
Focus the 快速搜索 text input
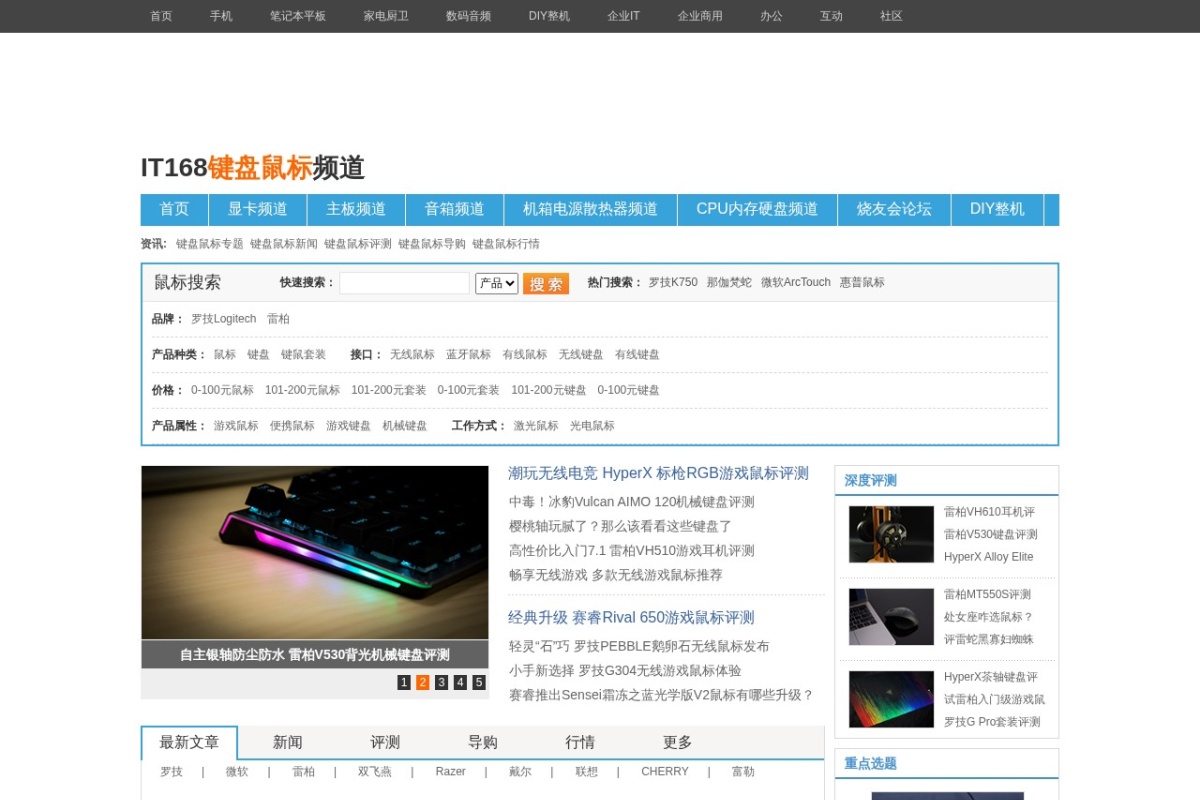(x=404, y=283)
